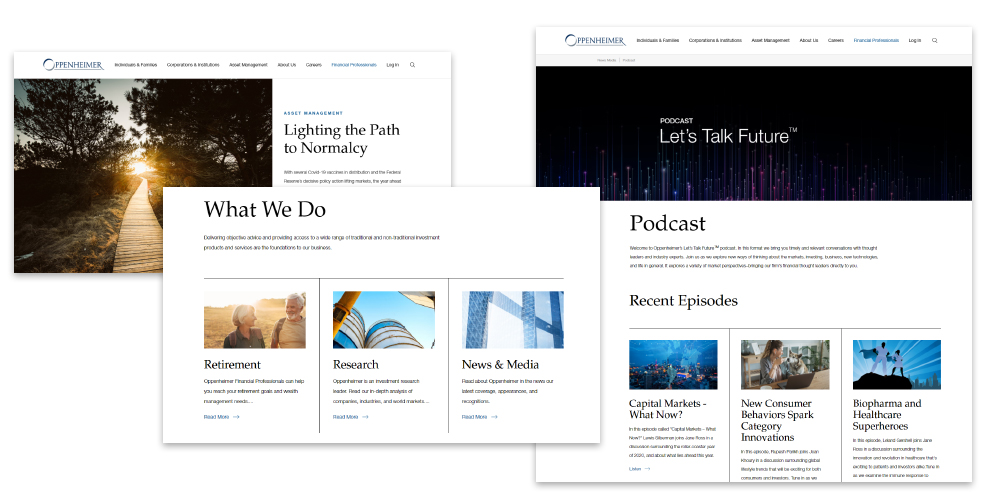
Task: Go to Careers on the Podcast page
Action: [x=836, y=41]
